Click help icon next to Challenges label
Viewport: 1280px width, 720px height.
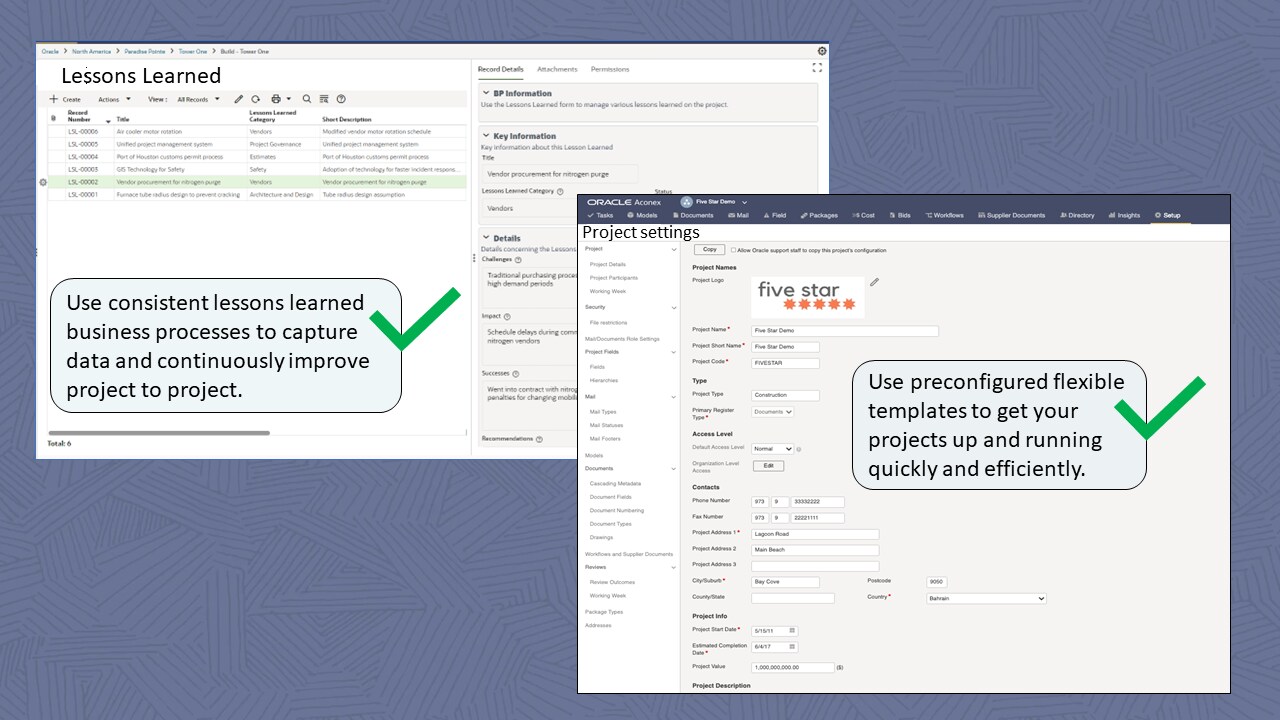pyautogui.click(x=518, y=259)
